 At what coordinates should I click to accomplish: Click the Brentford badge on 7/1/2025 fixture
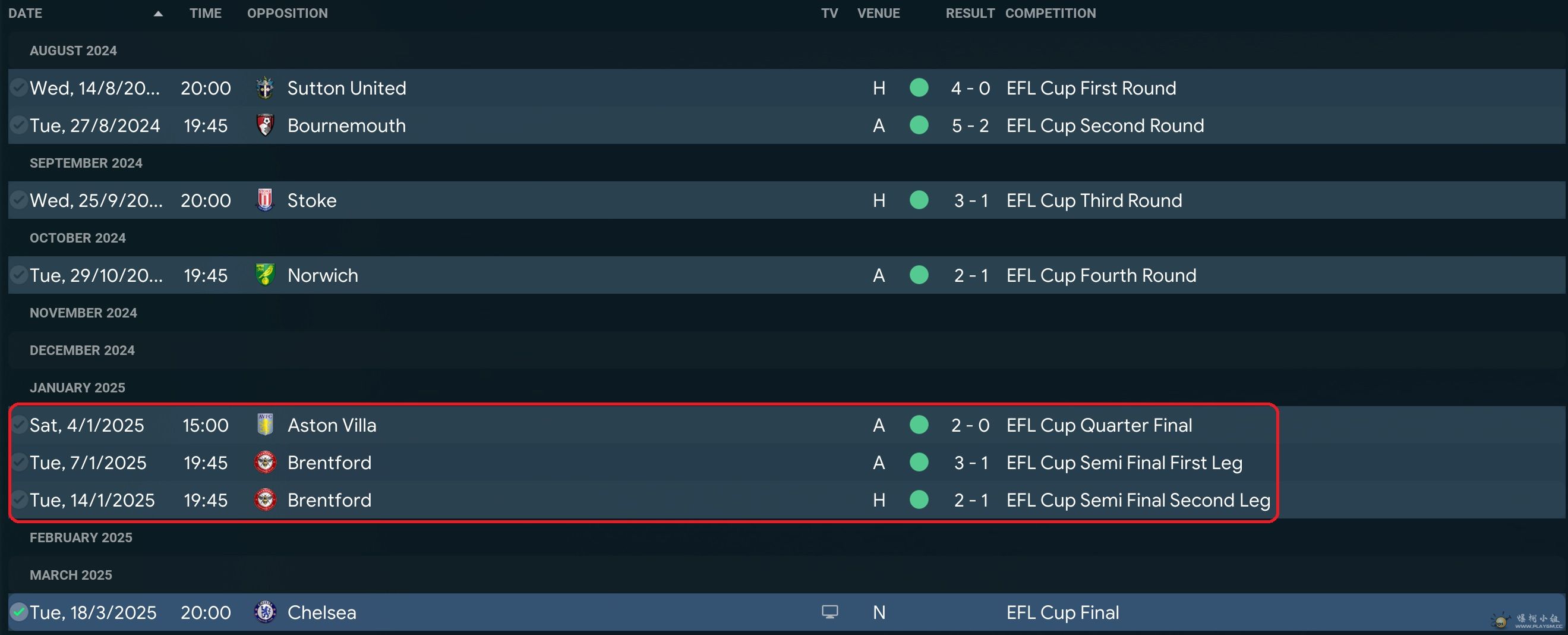pyautogui.click(x=265, y=463)
